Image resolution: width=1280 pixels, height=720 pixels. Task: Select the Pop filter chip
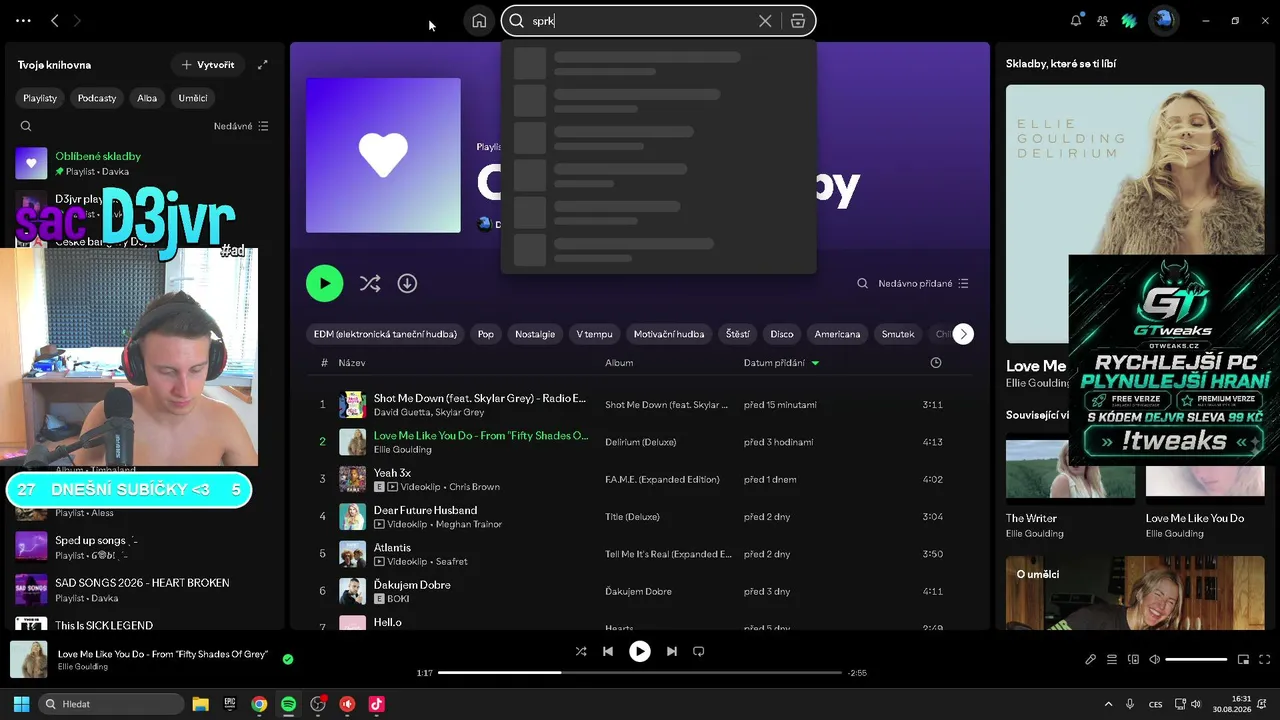tap(485, 334)
